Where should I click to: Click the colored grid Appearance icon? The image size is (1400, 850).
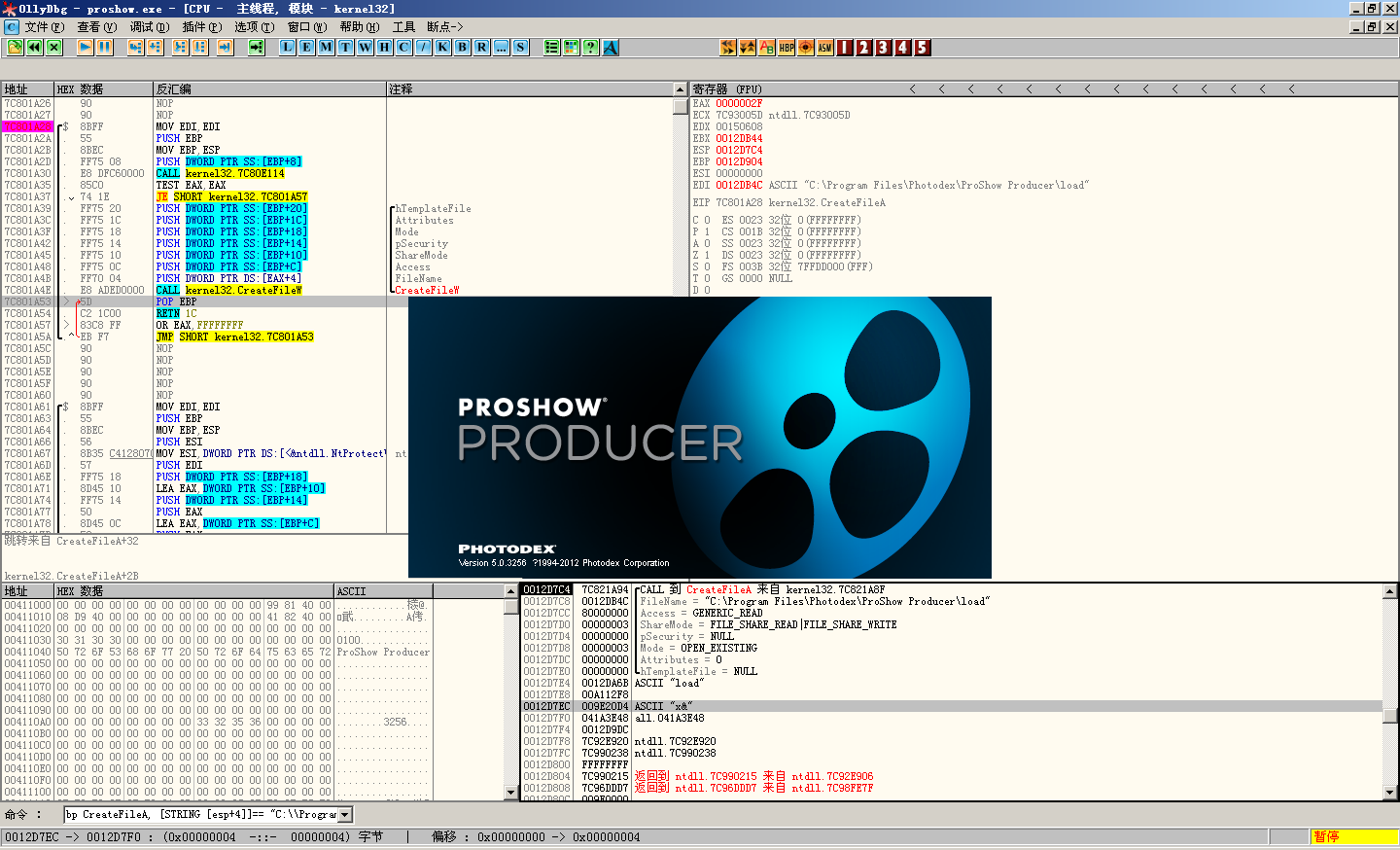coord(572,47)
